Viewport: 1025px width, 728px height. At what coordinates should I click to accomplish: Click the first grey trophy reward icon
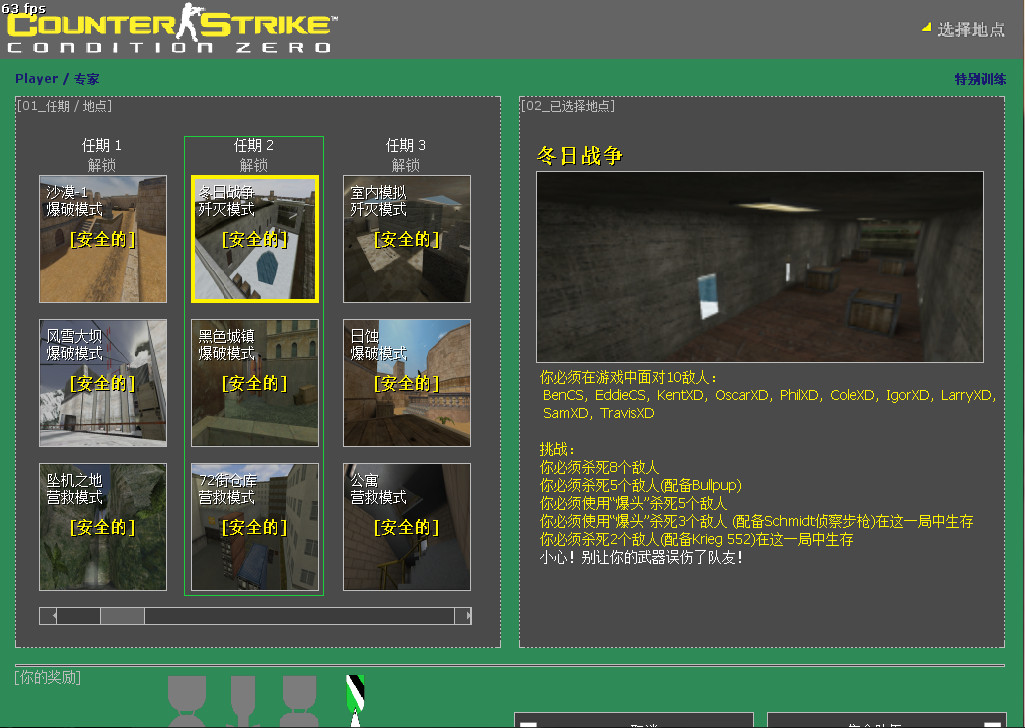point(187,701)
